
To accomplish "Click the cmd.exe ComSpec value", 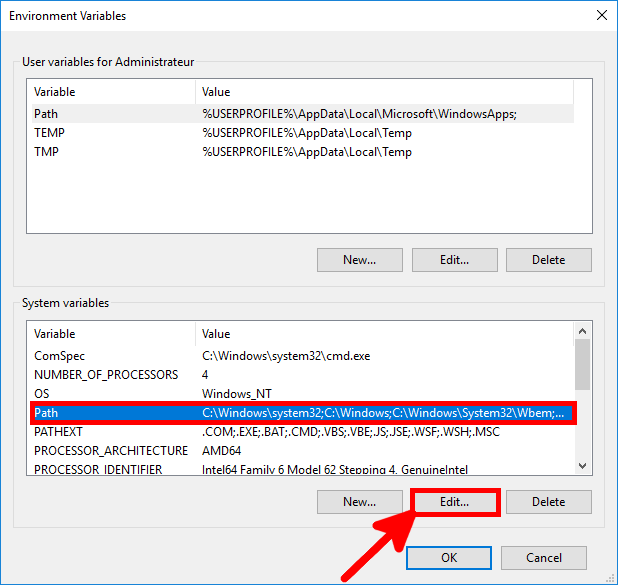I will tap(286, 356).
